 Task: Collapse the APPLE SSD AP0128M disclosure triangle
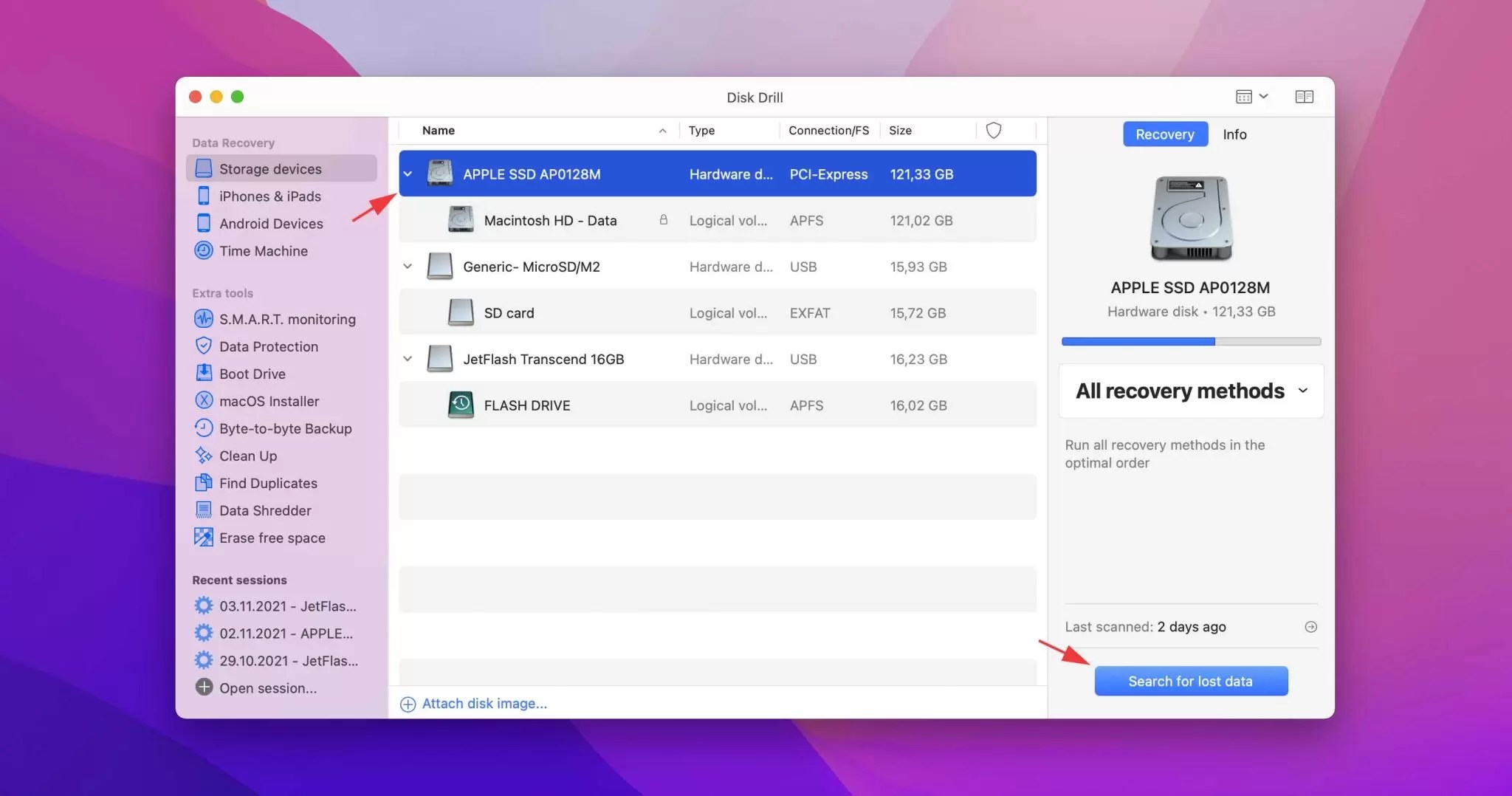tap(407, 174)
